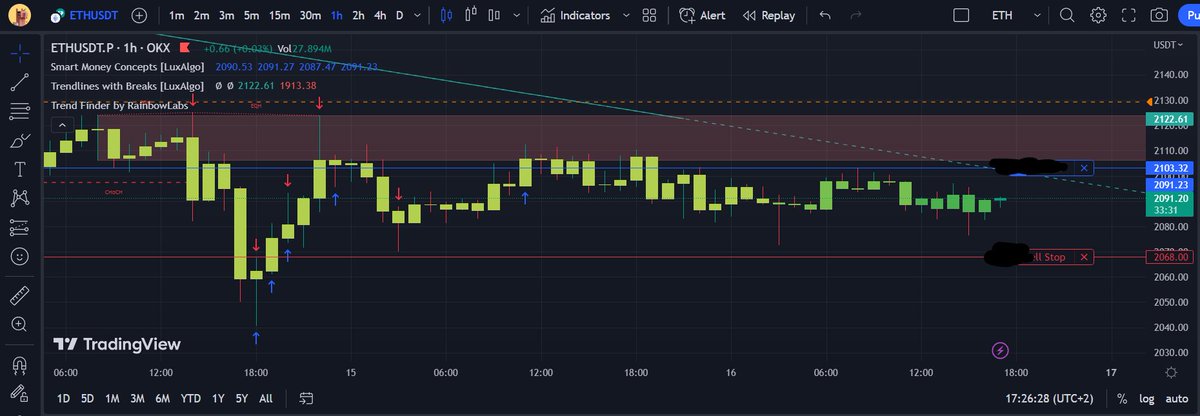Viewport: 1200px width, 416px height.
Task: Open the ETHUSDT symbol search
Action: click(x=86, y=16)
